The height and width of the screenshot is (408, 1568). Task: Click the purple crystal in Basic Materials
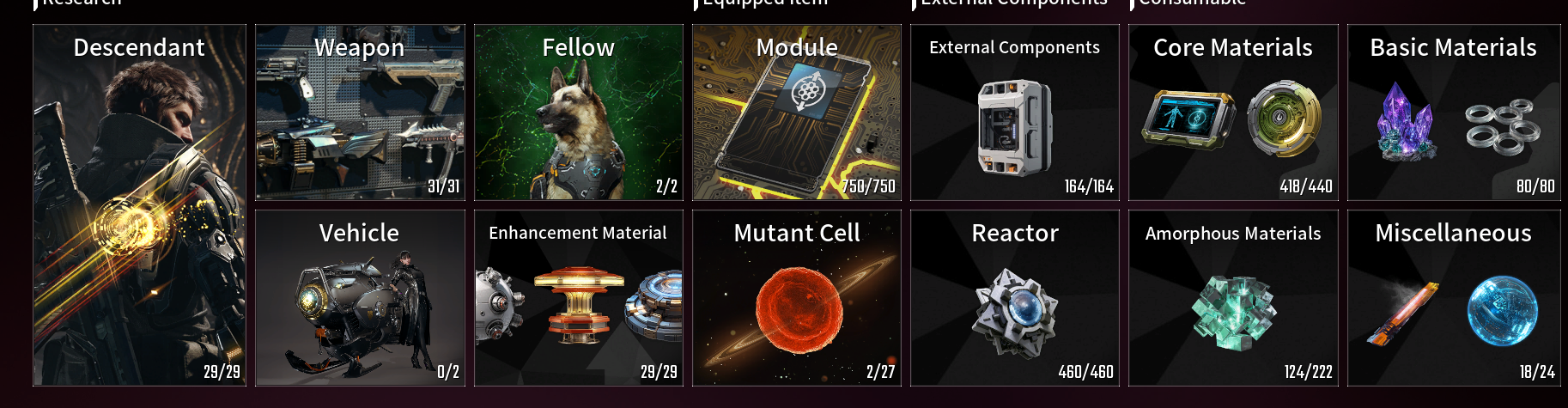[x=1406, y=122]
